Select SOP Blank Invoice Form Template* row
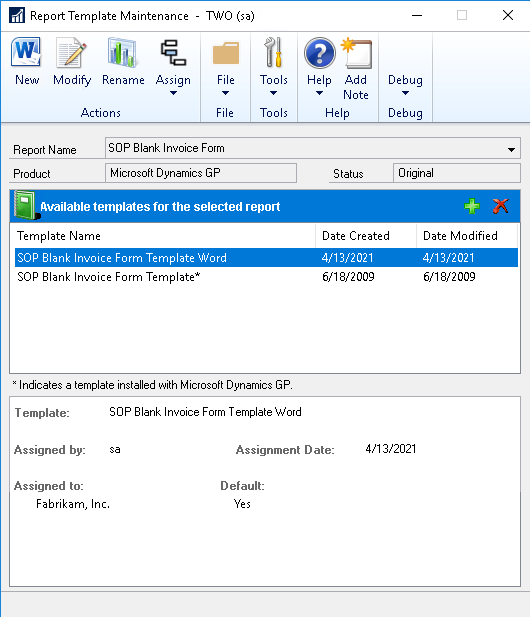This screenshot has height=617, width=530. 266,277
